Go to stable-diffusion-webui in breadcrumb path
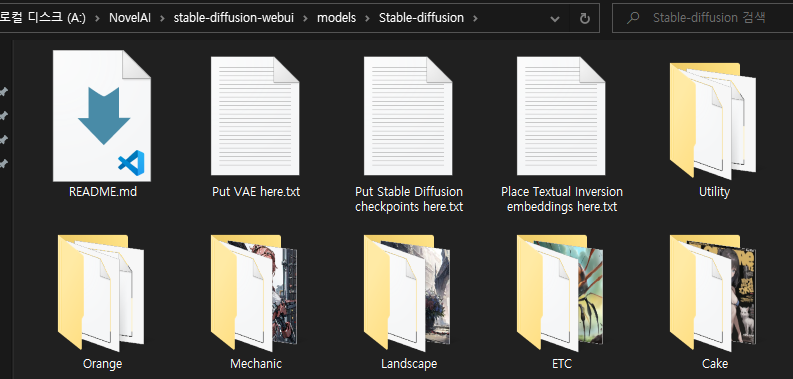The height and width of the screenshot is (379, 793). point(234,18)
